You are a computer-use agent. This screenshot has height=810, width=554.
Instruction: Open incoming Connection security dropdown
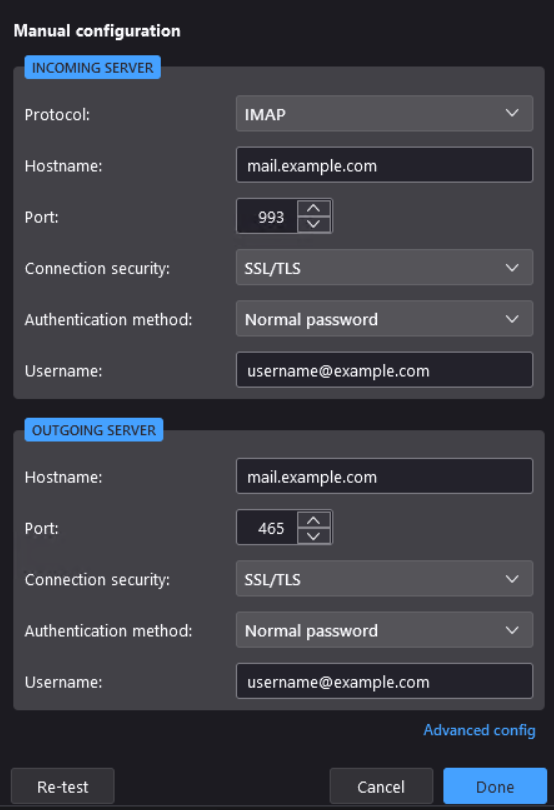[384, 267]
